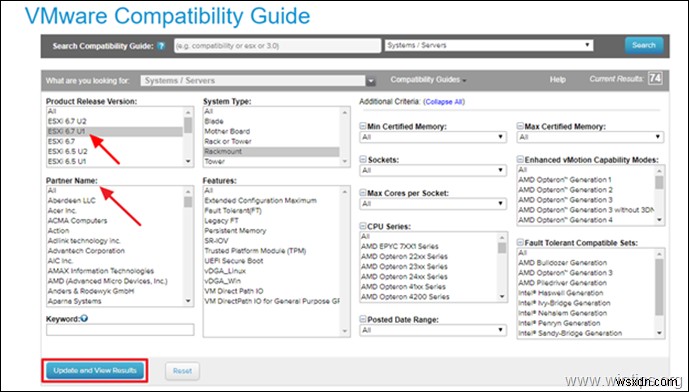Collapse the Sockets criteria section
The height and width of the screenshot is (392, 689).
(363, 160)
